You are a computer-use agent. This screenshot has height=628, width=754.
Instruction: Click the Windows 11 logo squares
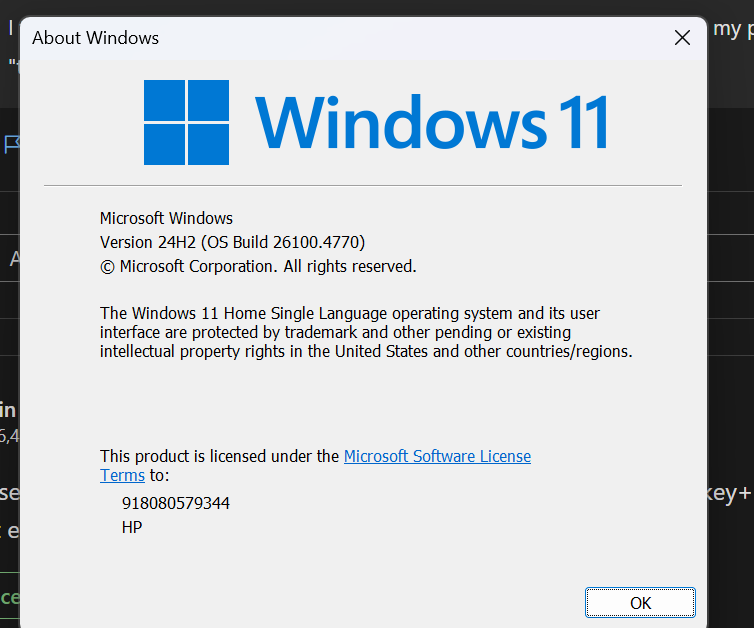(x=187, y=122)
